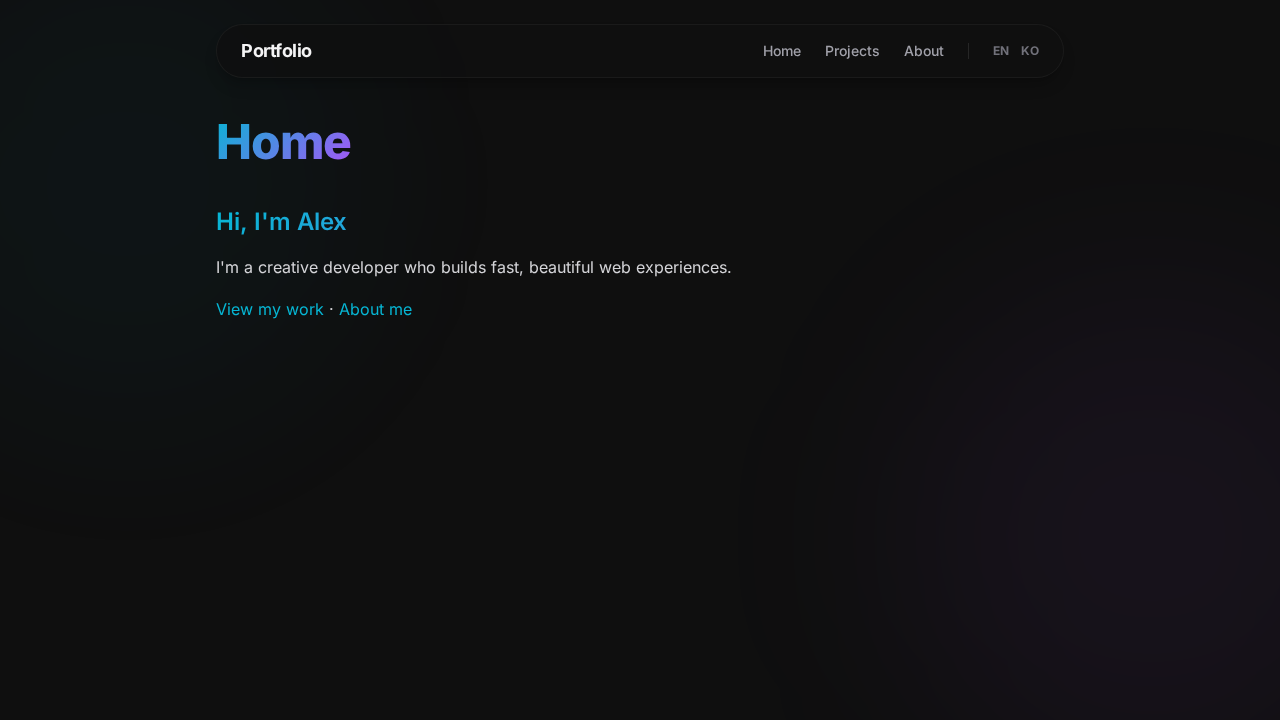Viewport: 1280px width, 720px height.
Task: Open the Home nav menu item
Action: point(781,51)
